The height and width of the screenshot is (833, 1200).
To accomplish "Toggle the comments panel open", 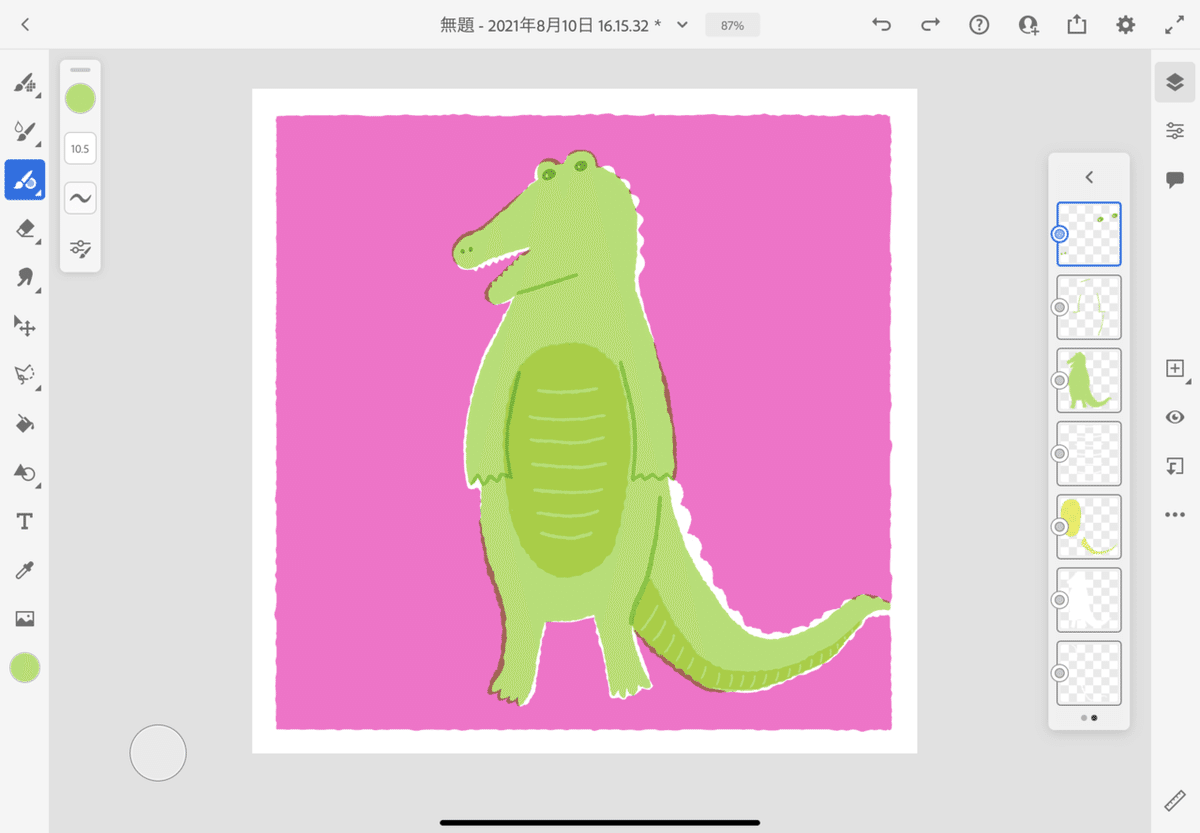I will (1175, 178).
